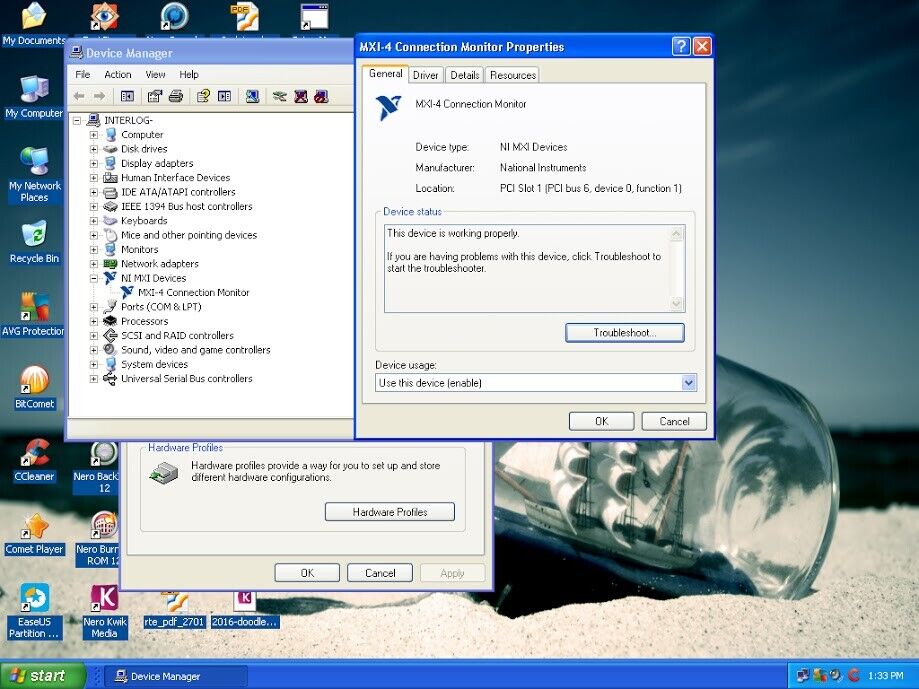Expand the Network adapters node
Screen dimensions: 919x689
[94, 264]
